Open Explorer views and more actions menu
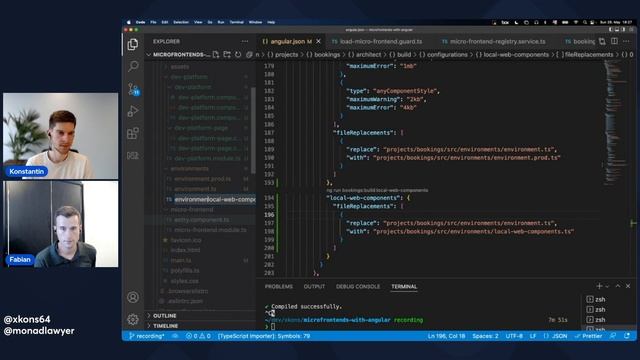This screenshot has height=360, width=640. [244, 41]
